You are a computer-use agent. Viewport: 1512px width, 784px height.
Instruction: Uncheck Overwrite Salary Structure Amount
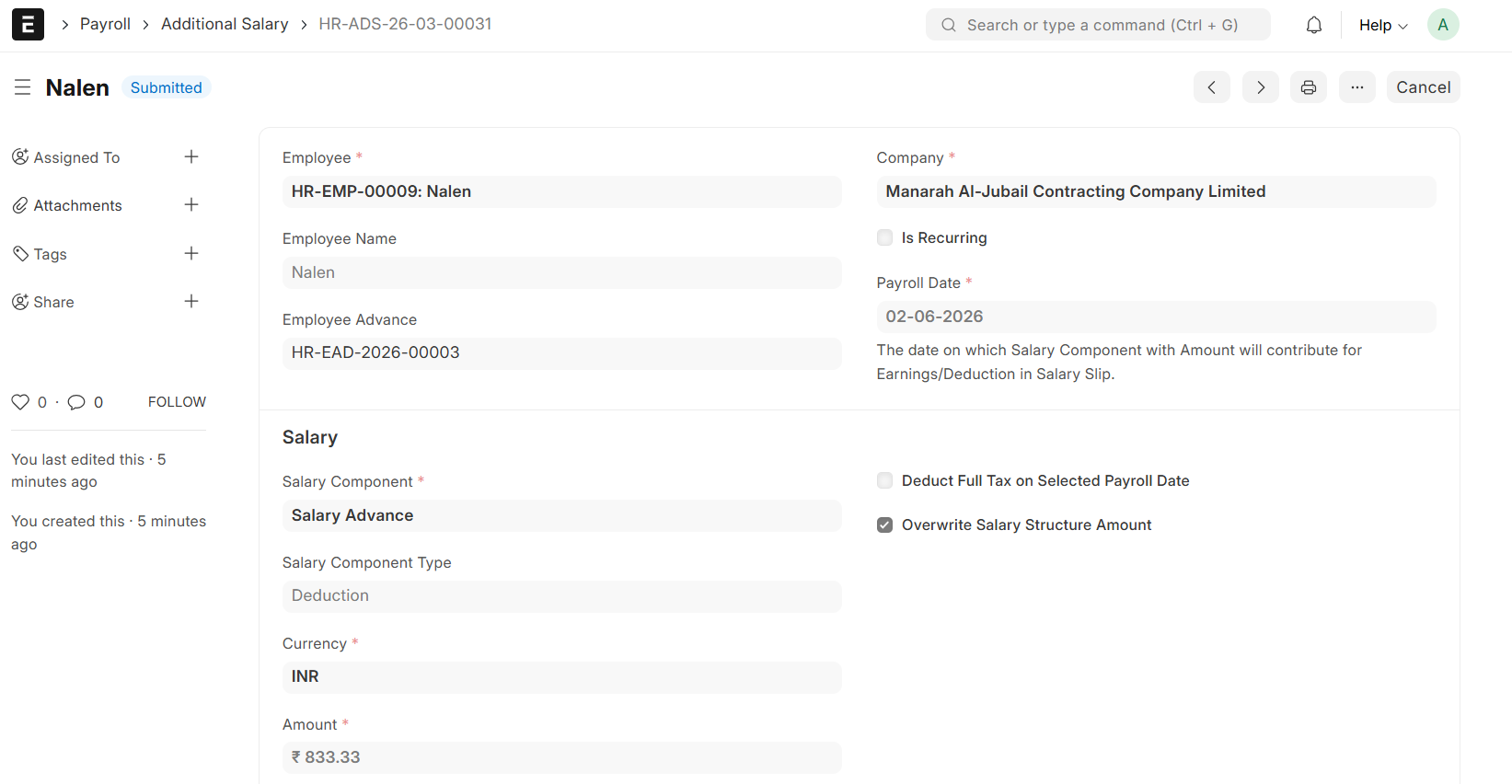(x=884, y=525)
